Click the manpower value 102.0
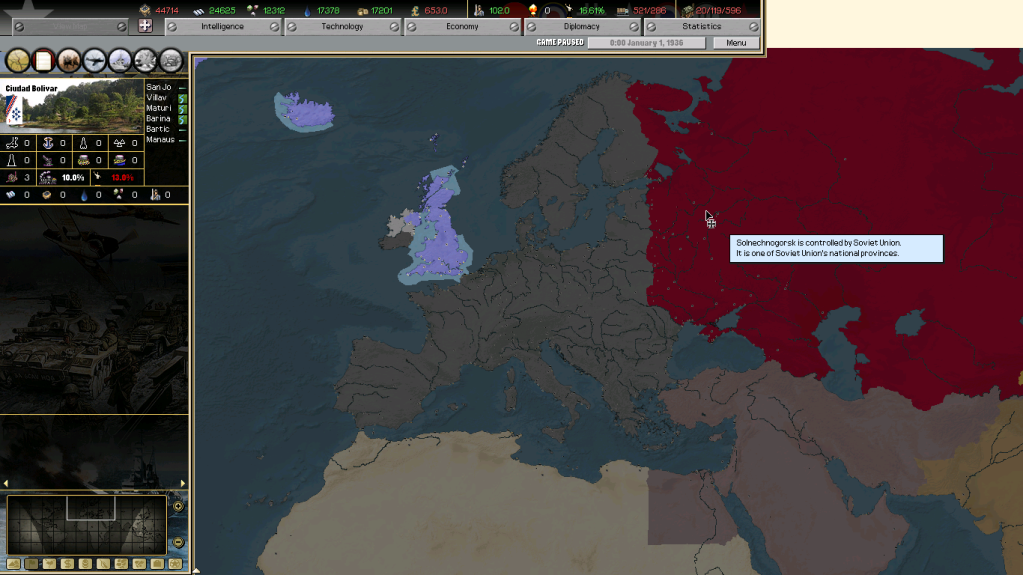The image size is (1023, 575). coord(499,10)
